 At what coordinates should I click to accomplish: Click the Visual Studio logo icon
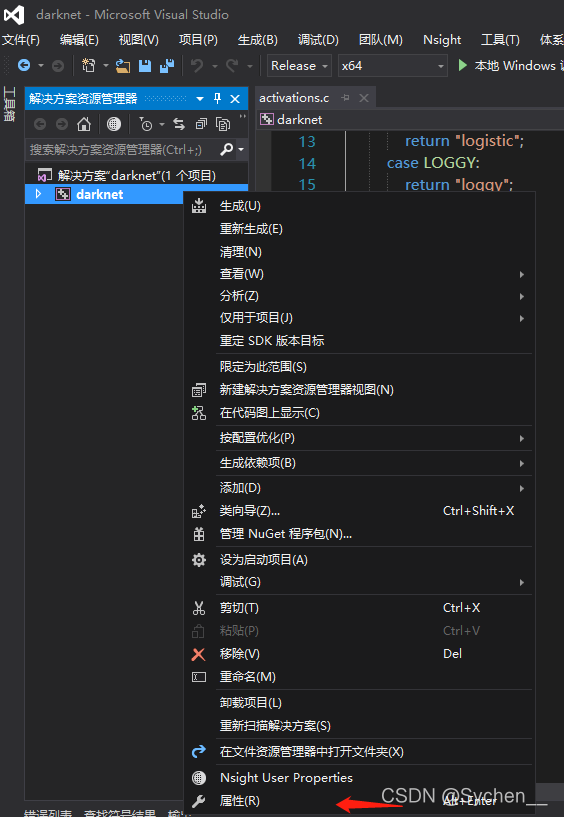14,15
